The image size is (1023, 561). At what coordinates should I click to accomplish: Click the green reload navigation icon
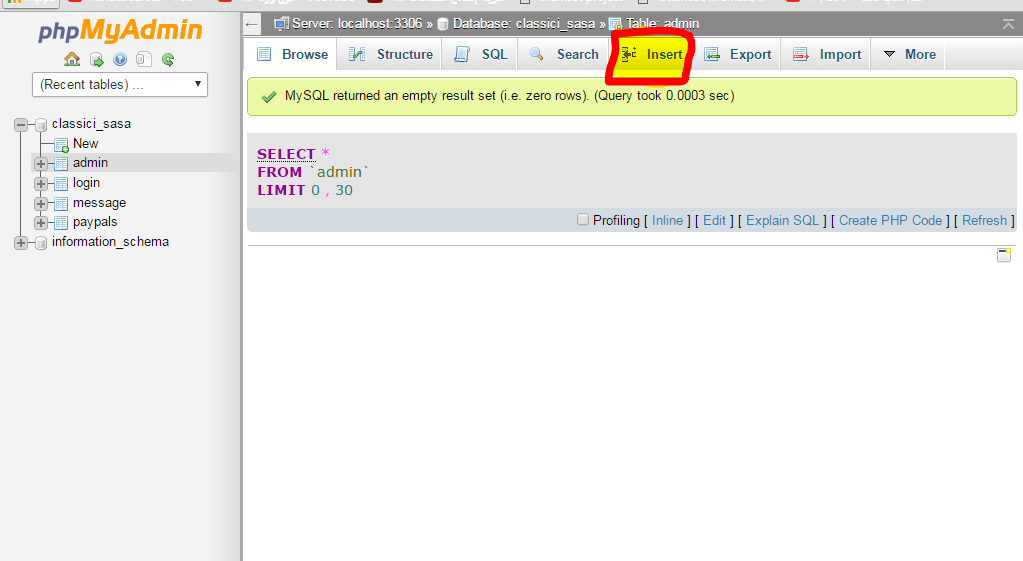168,60
